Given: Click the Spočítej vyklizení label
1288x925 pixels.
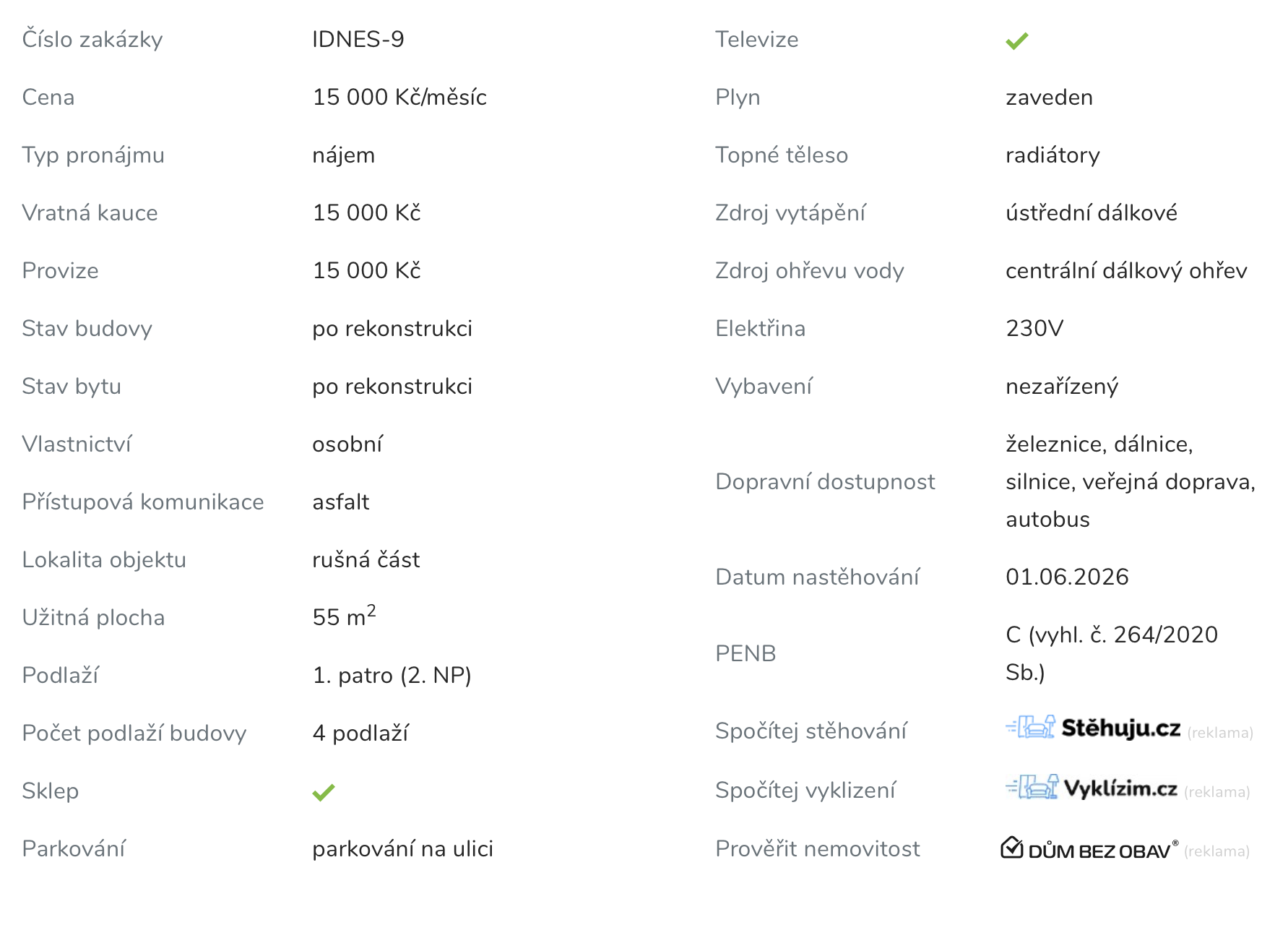Looking at the screenshot, I should [805, 790].
